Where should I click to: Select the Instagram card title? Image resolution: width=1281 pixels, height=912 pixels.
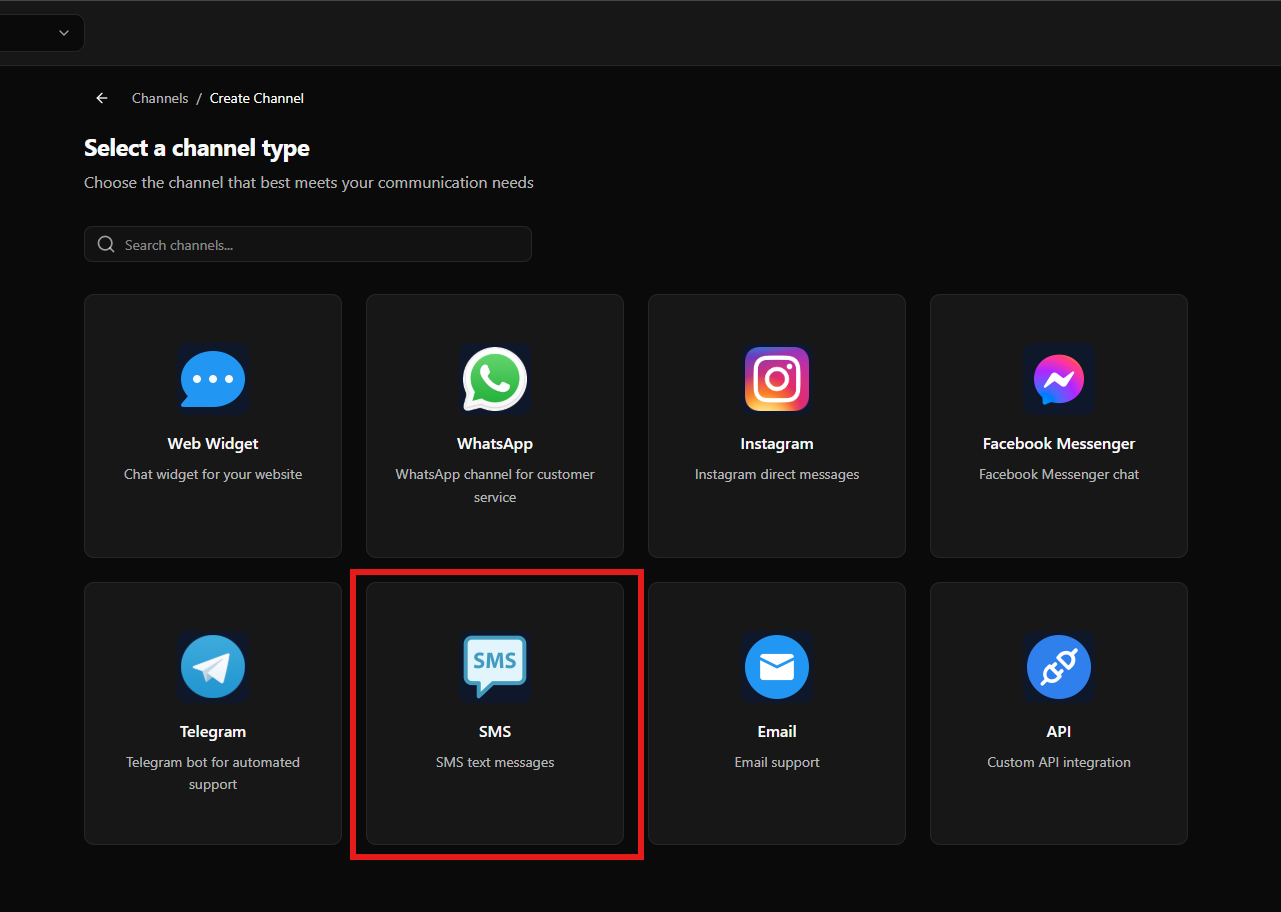(777, 444)
